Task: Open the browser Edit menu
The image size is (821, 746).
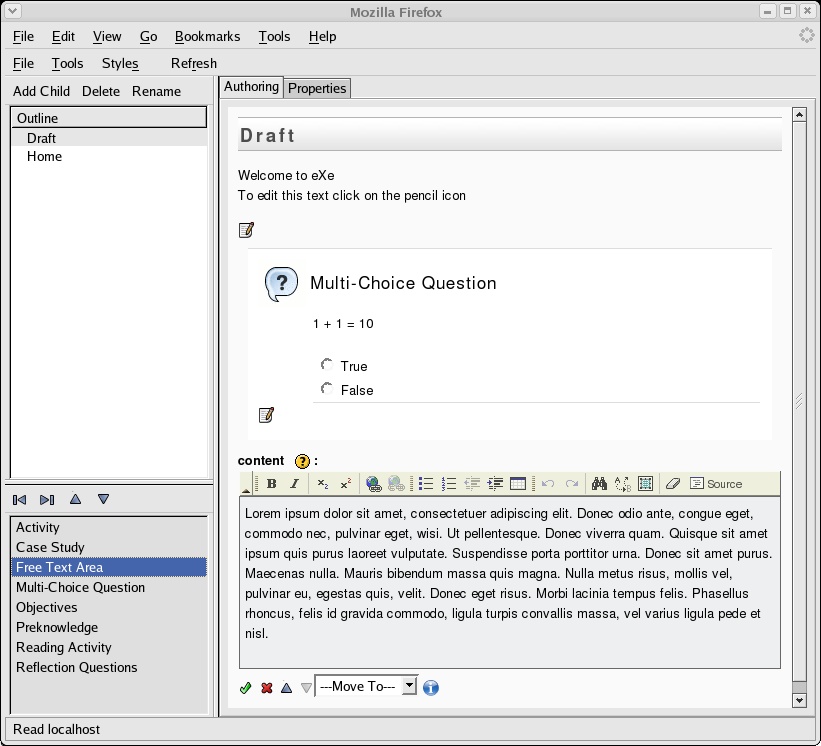Action: (63, 37)
